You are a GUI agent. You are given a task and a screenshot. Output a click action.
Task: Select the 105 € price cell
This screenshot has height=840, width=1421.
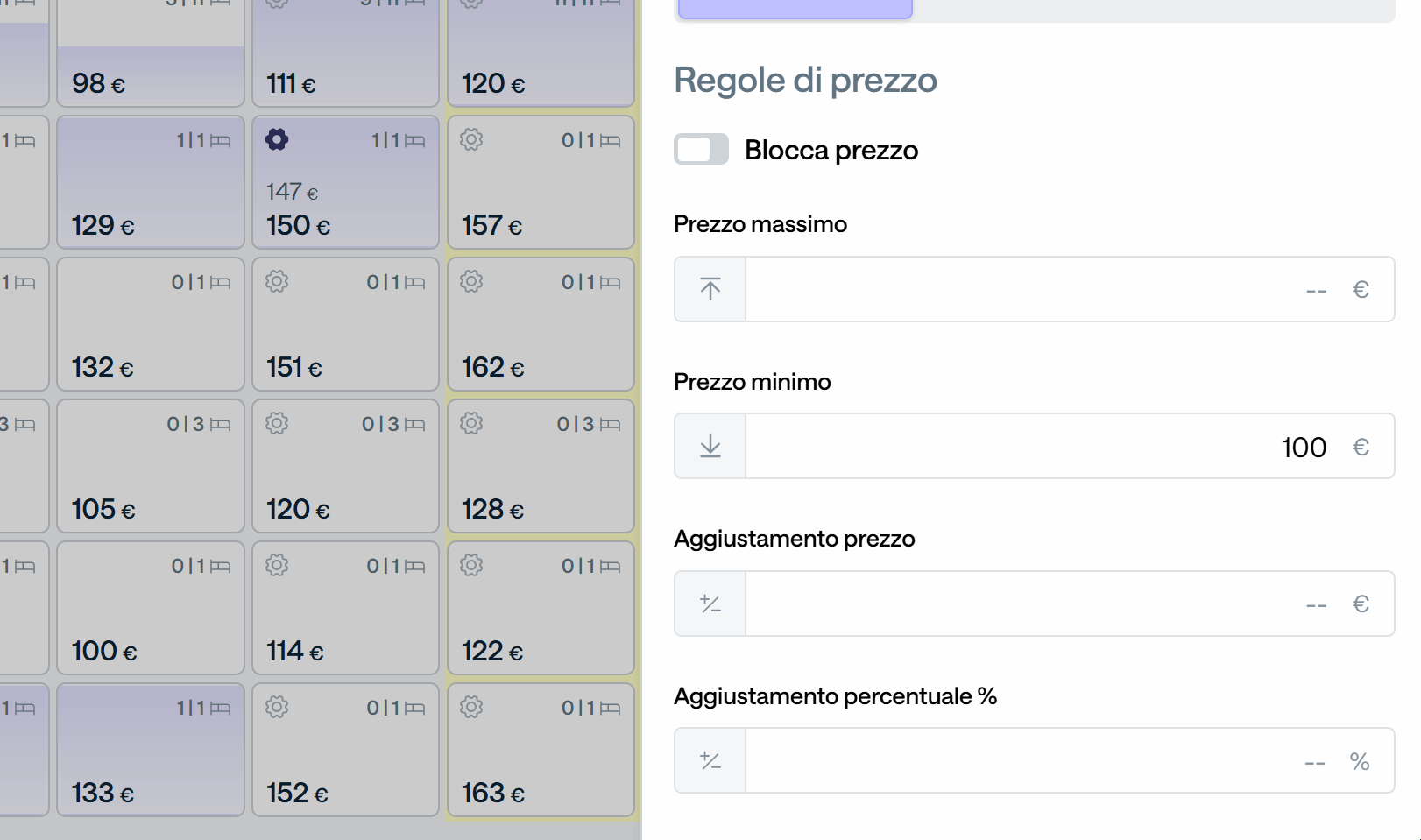[x=151, y=466]
